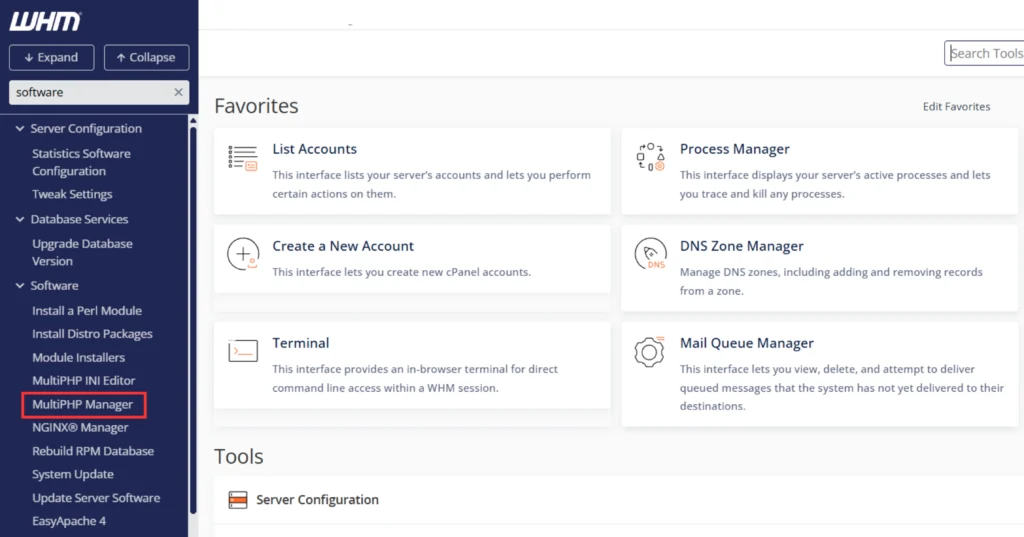Open the List Accounts link
This screenshot has width=1024, height=537.
point(314,149)
